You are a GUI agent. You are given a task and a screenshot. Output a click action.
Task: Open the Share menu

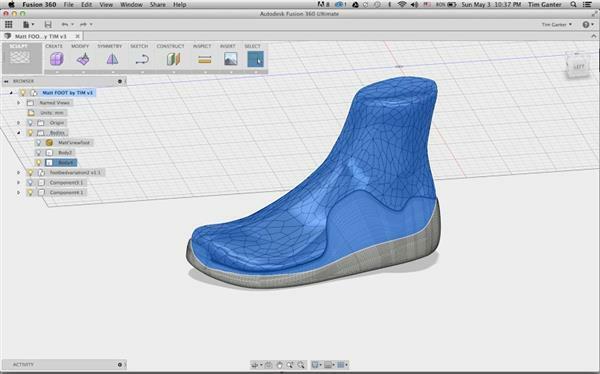click(x=158, y=5)
